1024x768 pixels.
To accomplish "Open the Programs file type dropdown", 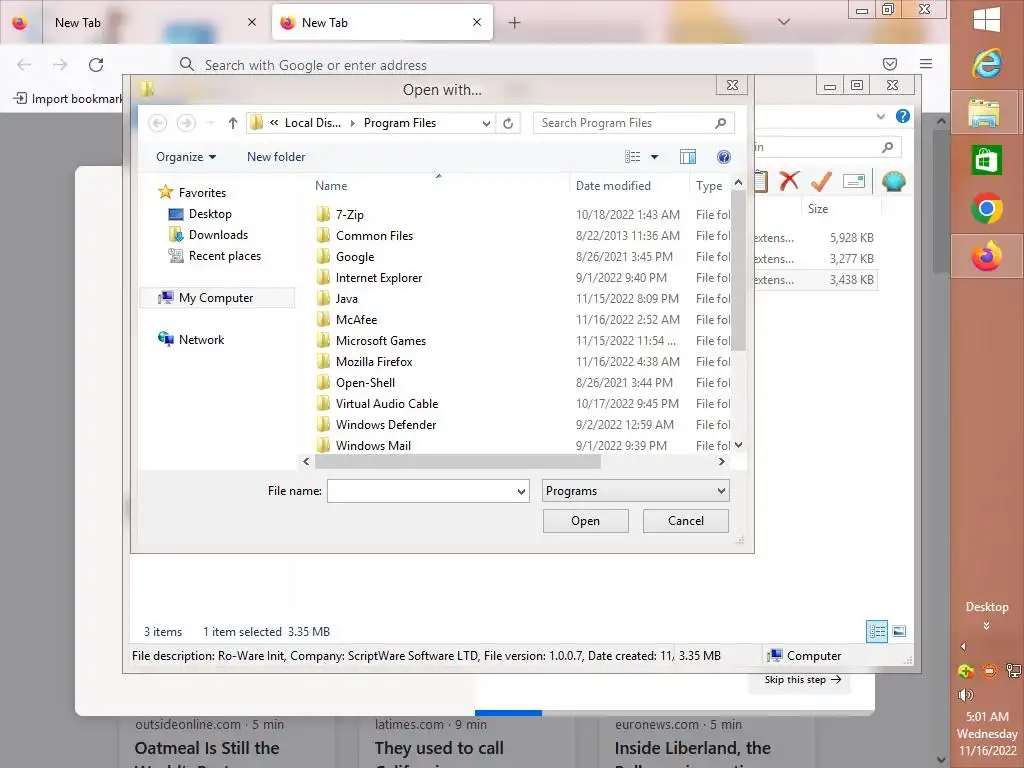I will (721, 491).
